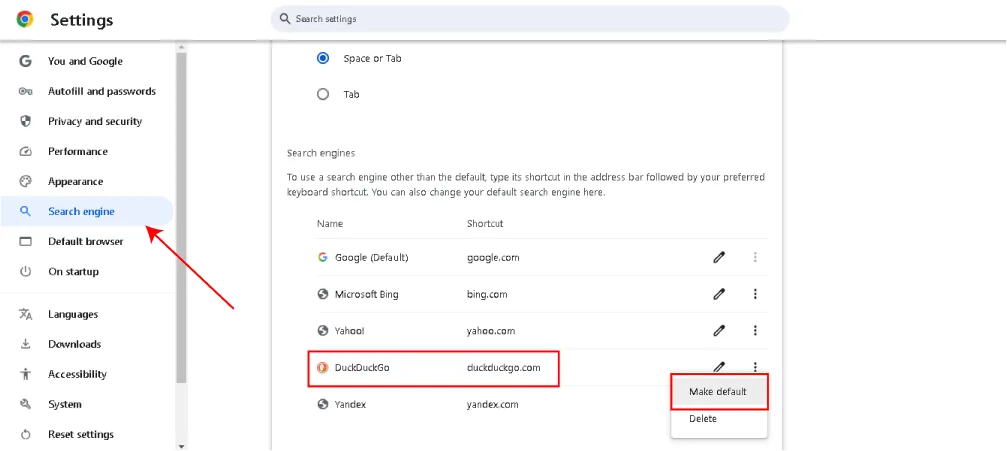Click the Google (Default) engine name
Viewport: 1007px width, 451px height.
(372, 258)
